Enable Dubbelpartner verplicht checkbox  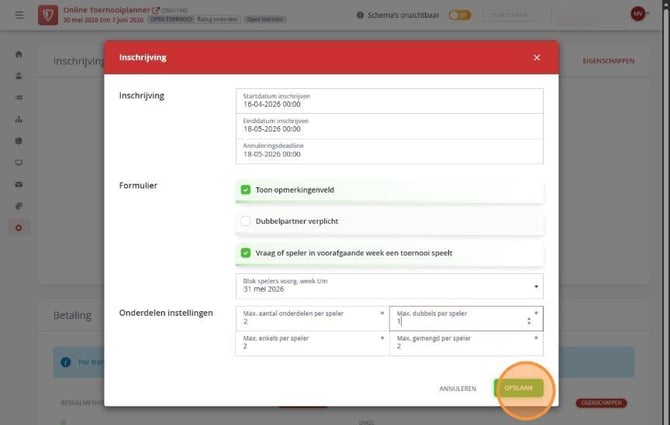pyautogui.click(x=245, y=221)
